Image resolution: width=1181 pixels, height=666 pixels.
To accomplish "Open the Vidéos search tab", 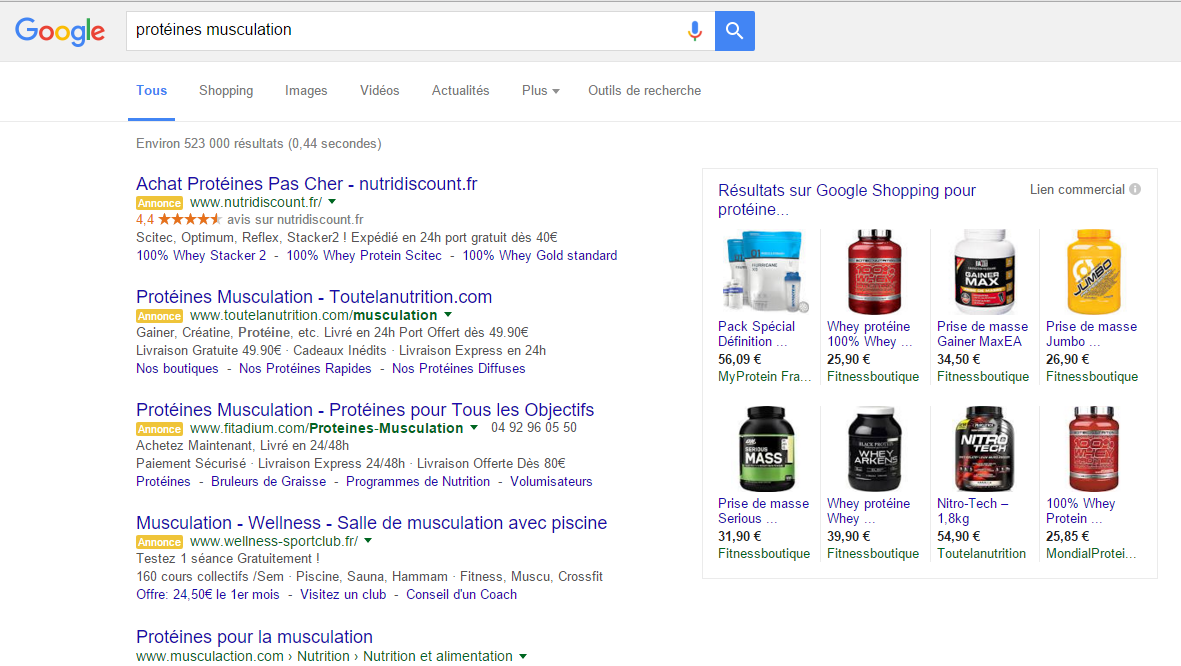I will 380,91.
